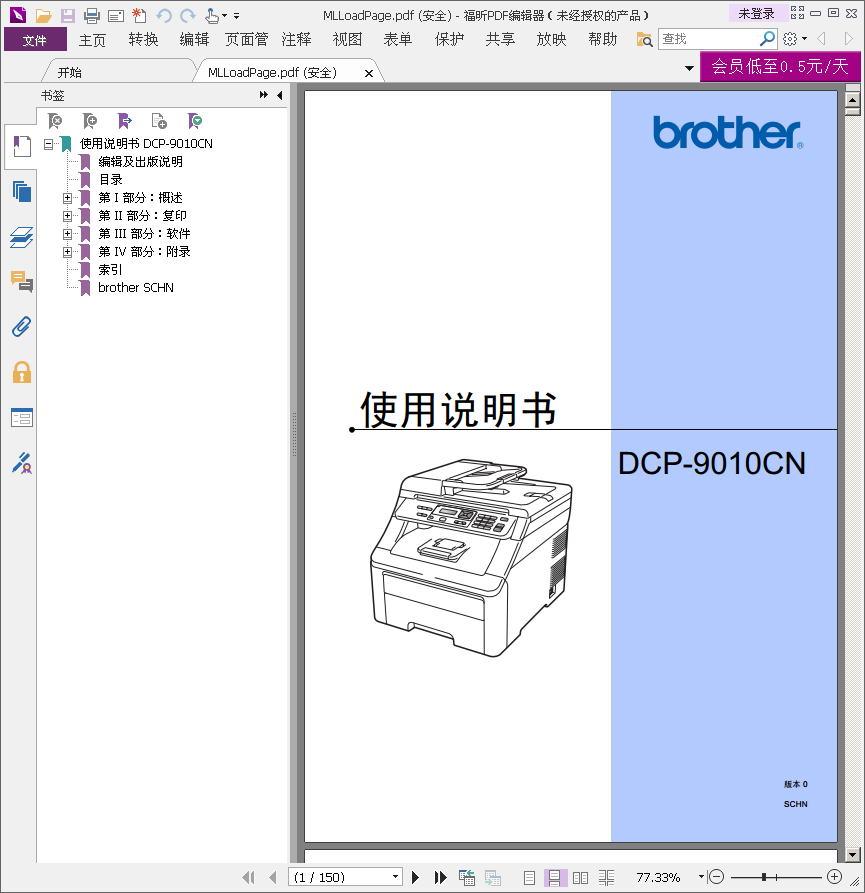Screen dimensions: 865x893
Task: Select the 目录 bookmark
Action: point(110,180)
